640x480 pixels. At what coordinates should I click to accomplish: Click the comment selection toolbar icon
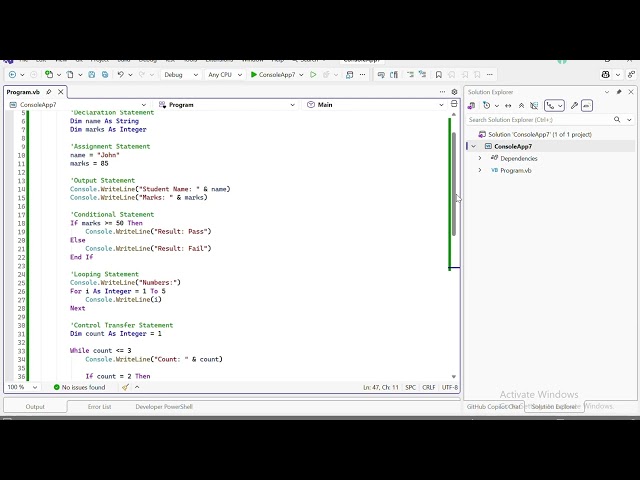point(381,75)
